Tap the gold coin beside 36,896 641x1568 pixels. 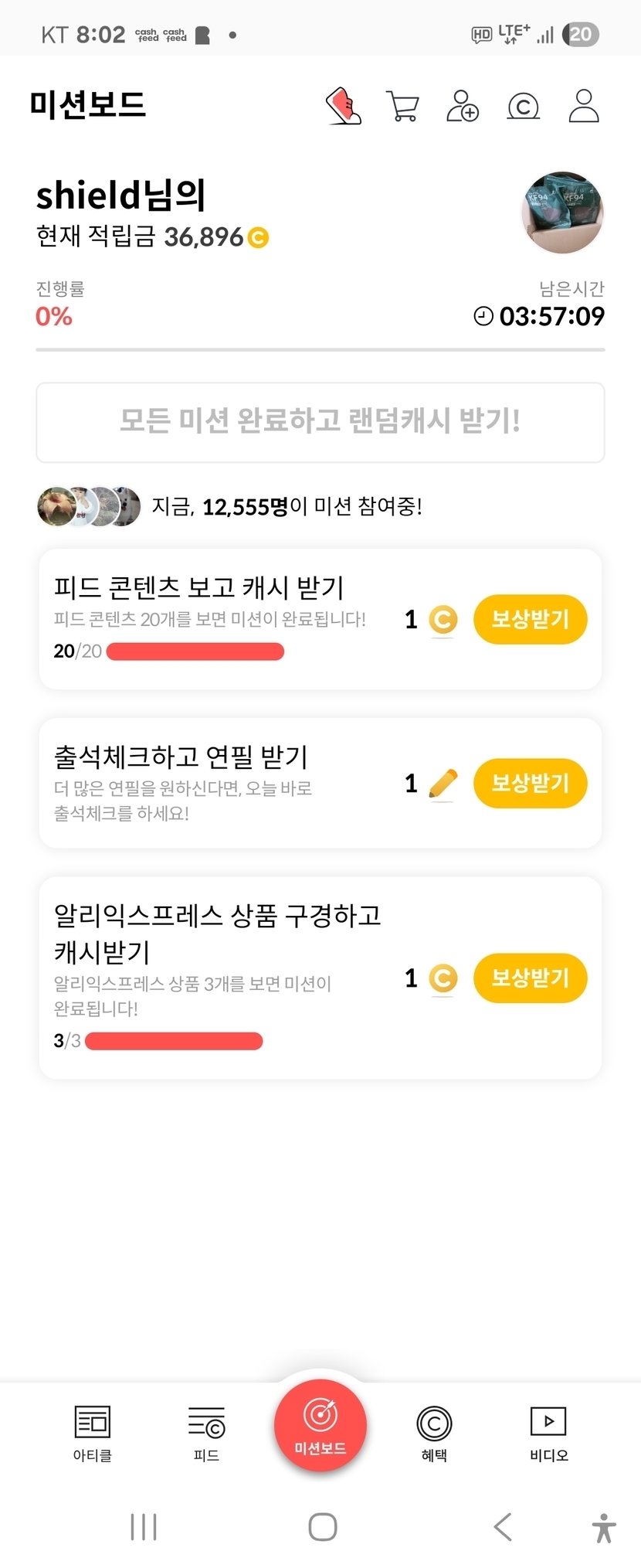pyautogui.click(x=258, y=237)
